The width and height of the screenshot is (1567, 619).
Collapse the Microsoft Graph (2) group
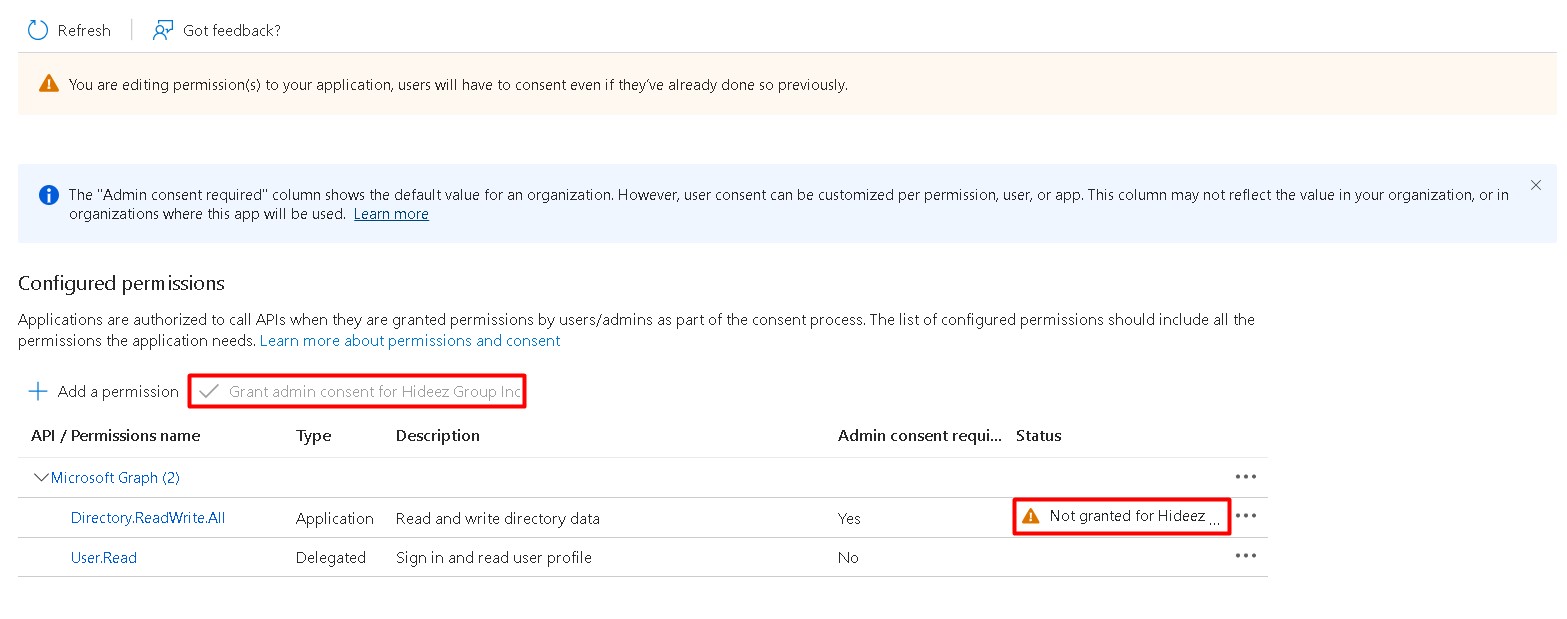(x=41, y=478)
